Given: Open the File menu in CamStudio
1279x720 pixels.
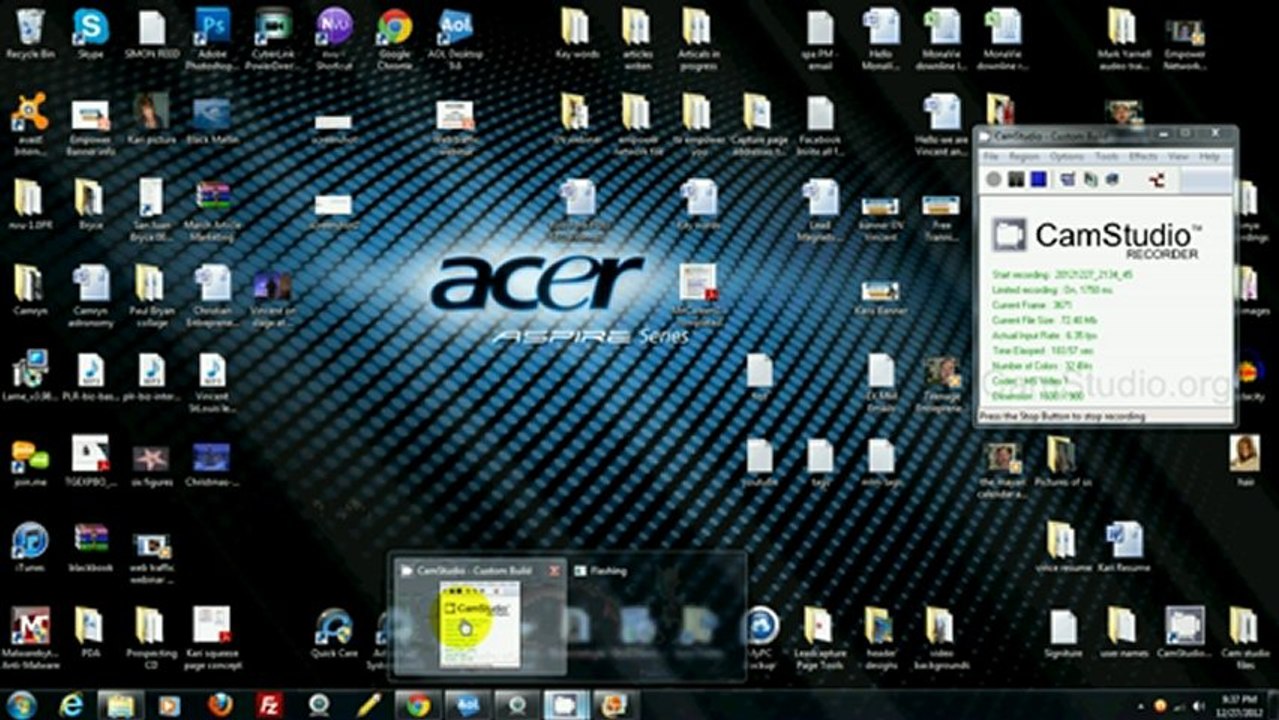Looking at the screenshot, I should (x=991, y=157).
